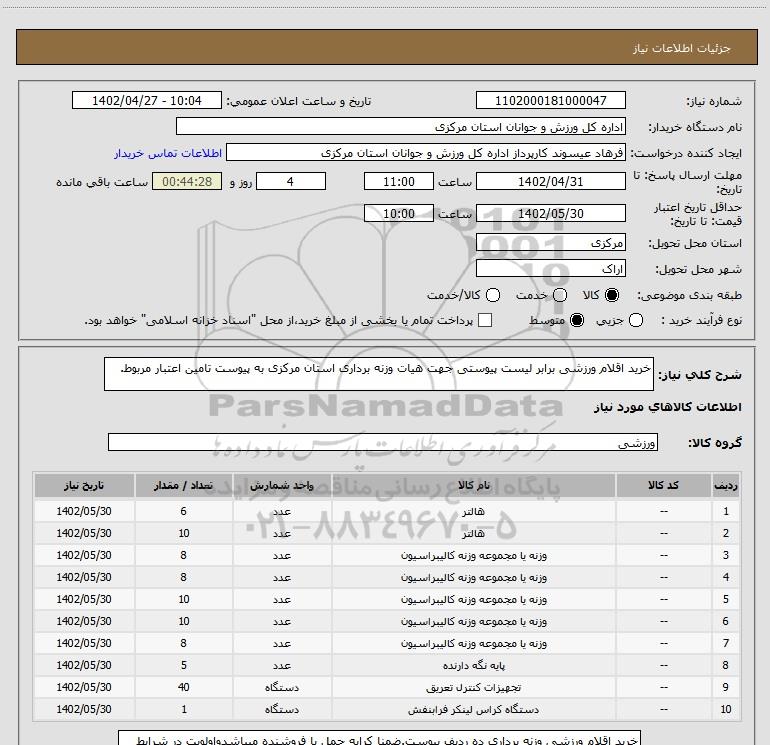Viewport: 770px width, 745px height.
Task: Select وزنه یا مجموعه وزنه کالیبراسیون row 5
Action: [473, 599]
